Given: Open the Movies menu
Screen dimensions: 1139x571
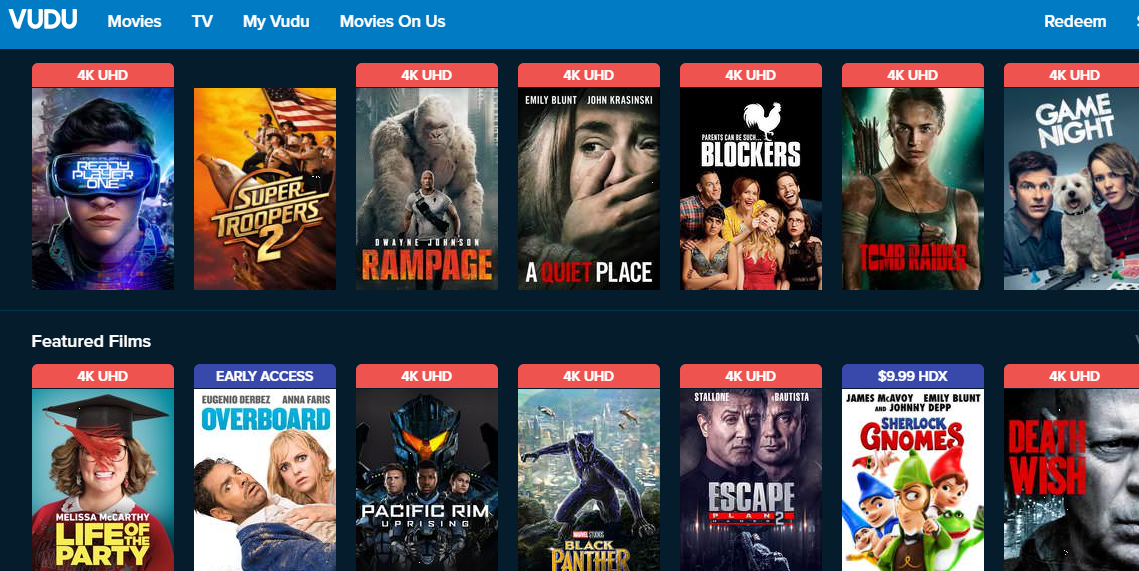Looking at the screenshot, I should click(x=134, y=22).
